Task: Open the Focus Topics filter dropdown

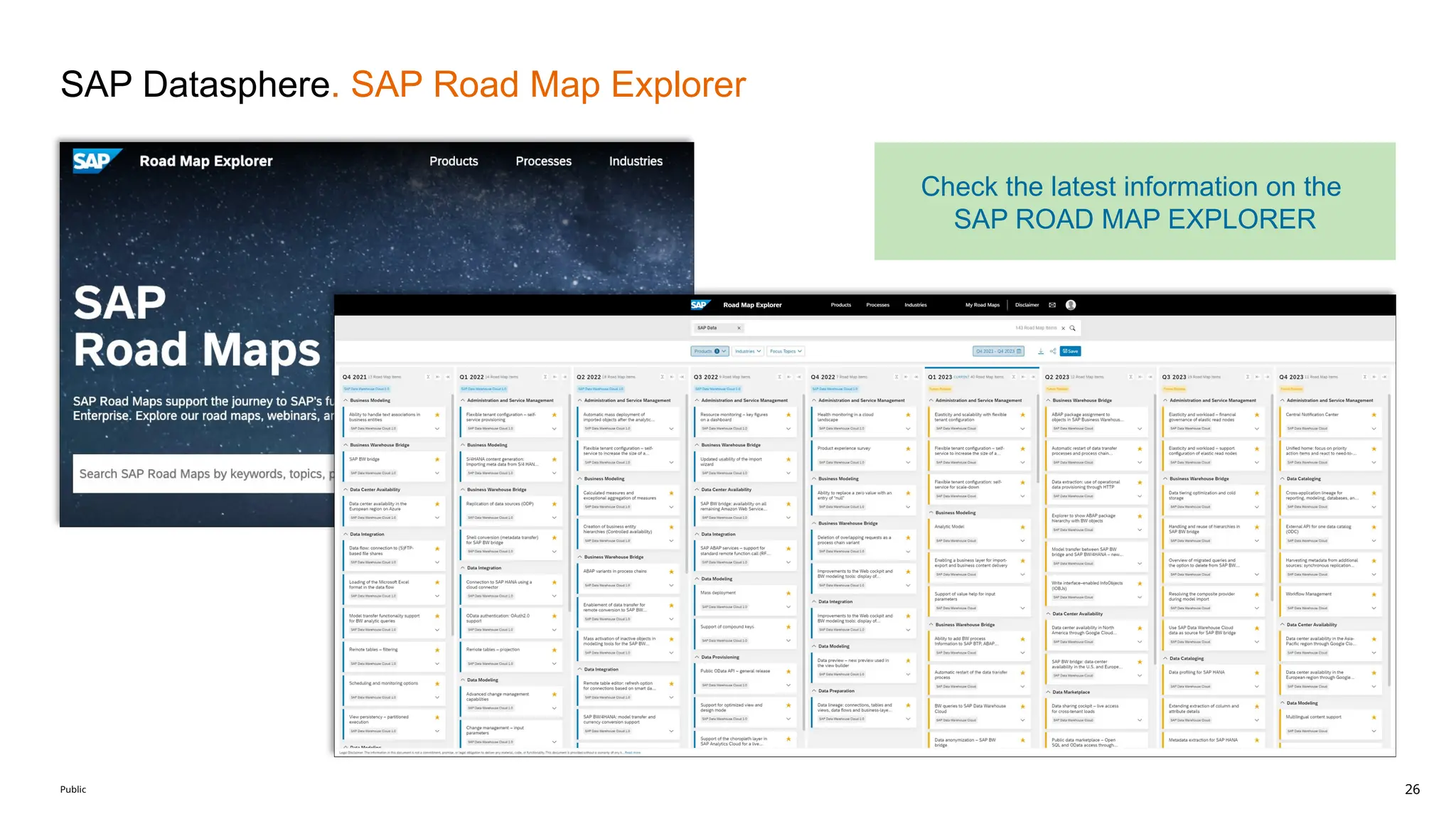Action: pyautogui.click(x=786, y=351)
